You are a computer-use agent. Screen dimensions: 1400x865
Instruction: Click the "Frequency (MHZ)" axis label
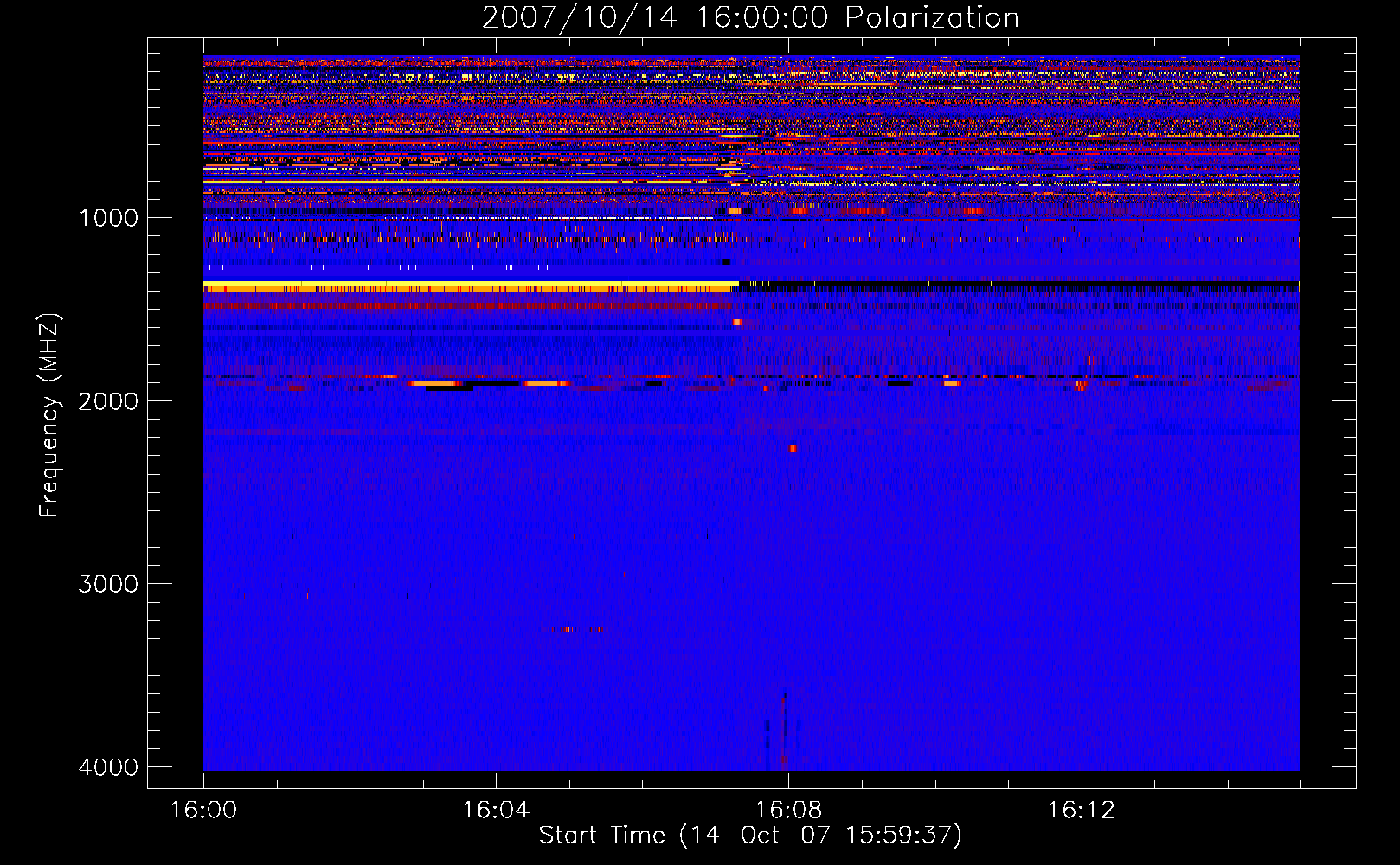coord(49,415)
